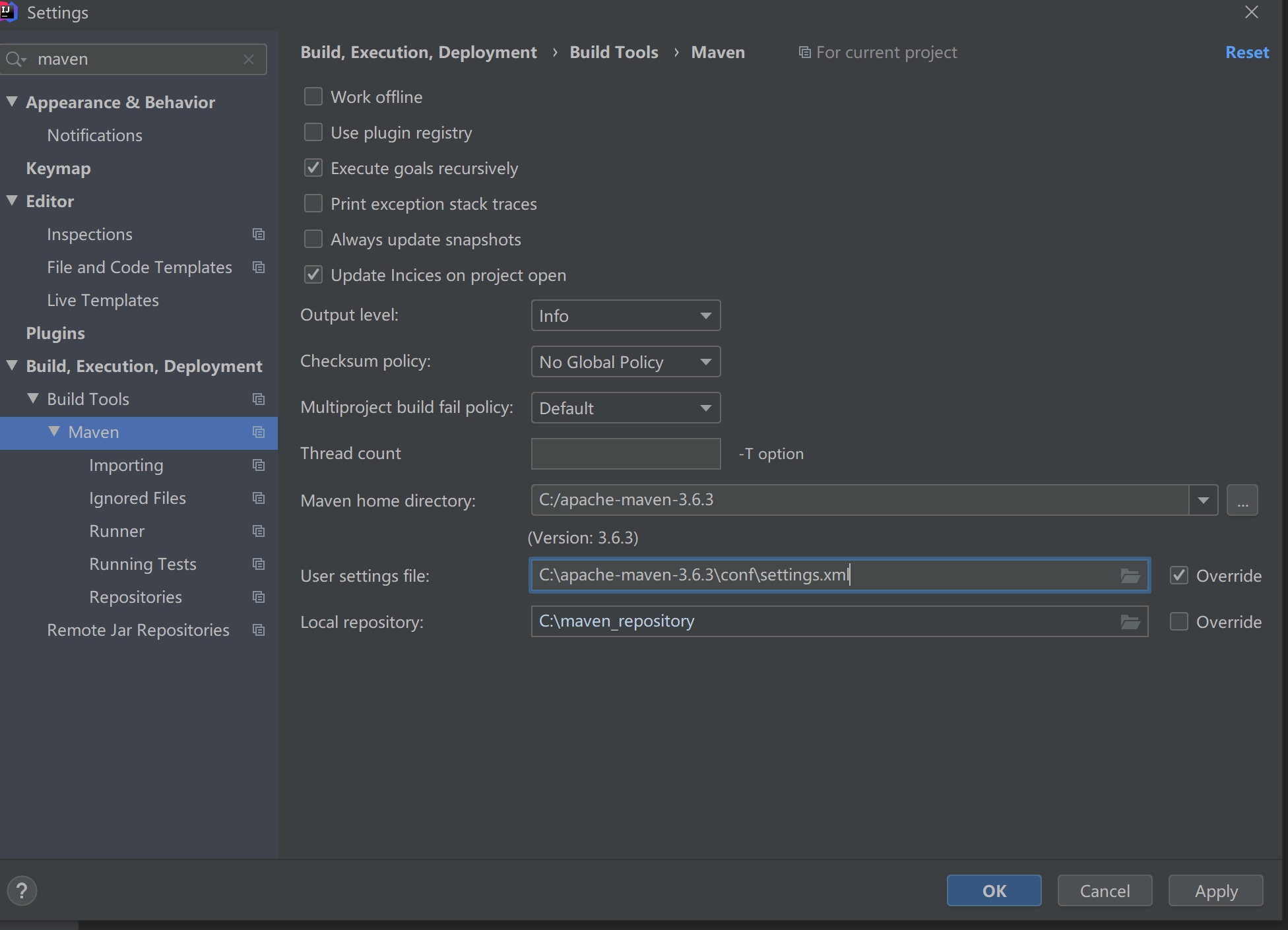1288x930 pixels.
Task: Open Importing under Maven
Action: (x=126, y=465)
